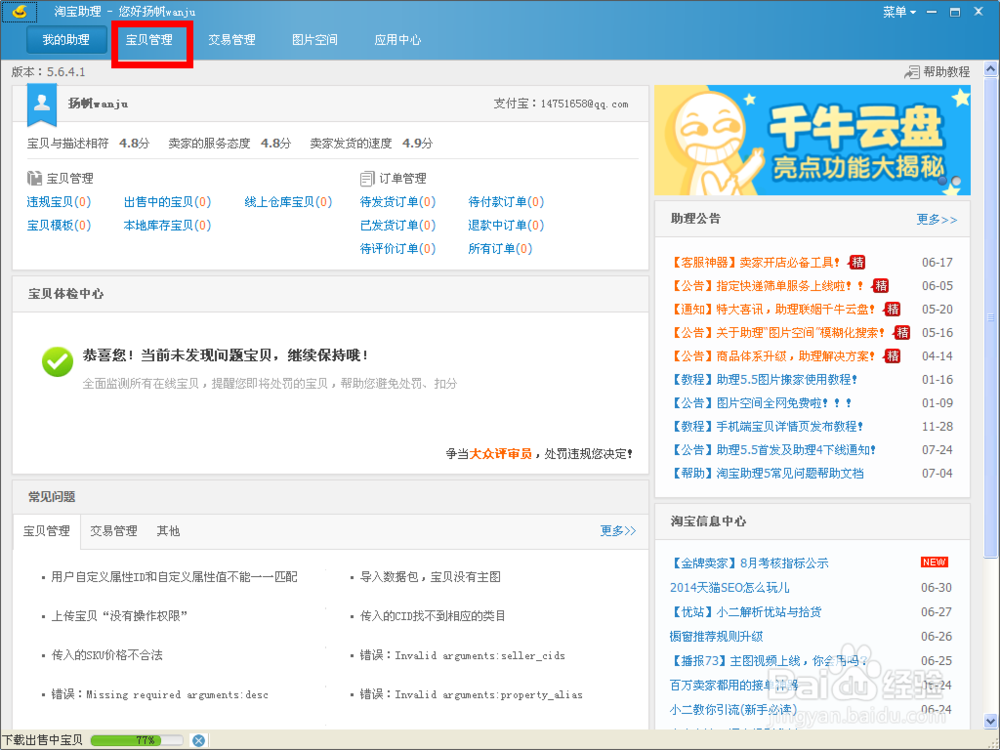Open FAQ 导入数据包，宝贝没有主图
The height and width of the screenshot is (750, 1000).
(x=430, y=577)
